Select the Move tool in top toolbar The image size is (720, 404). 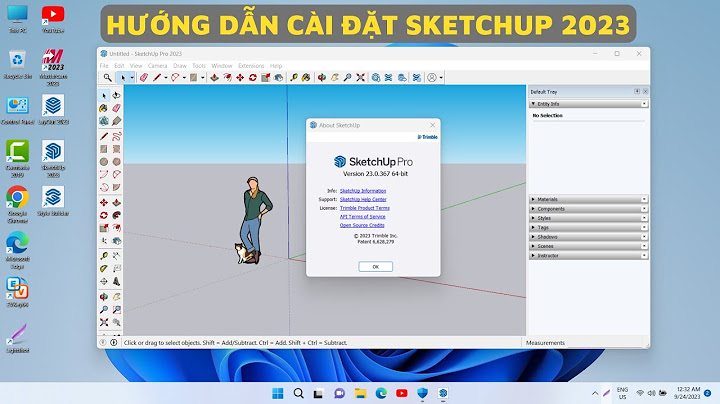coord(240,78)
